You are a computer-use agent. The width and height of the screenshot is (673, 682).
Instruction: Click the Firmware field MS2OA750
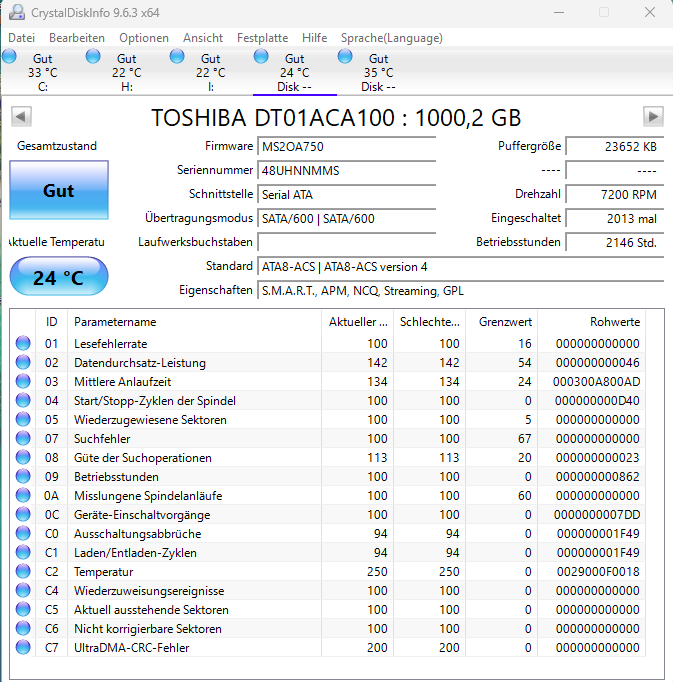tap(347, 147)
